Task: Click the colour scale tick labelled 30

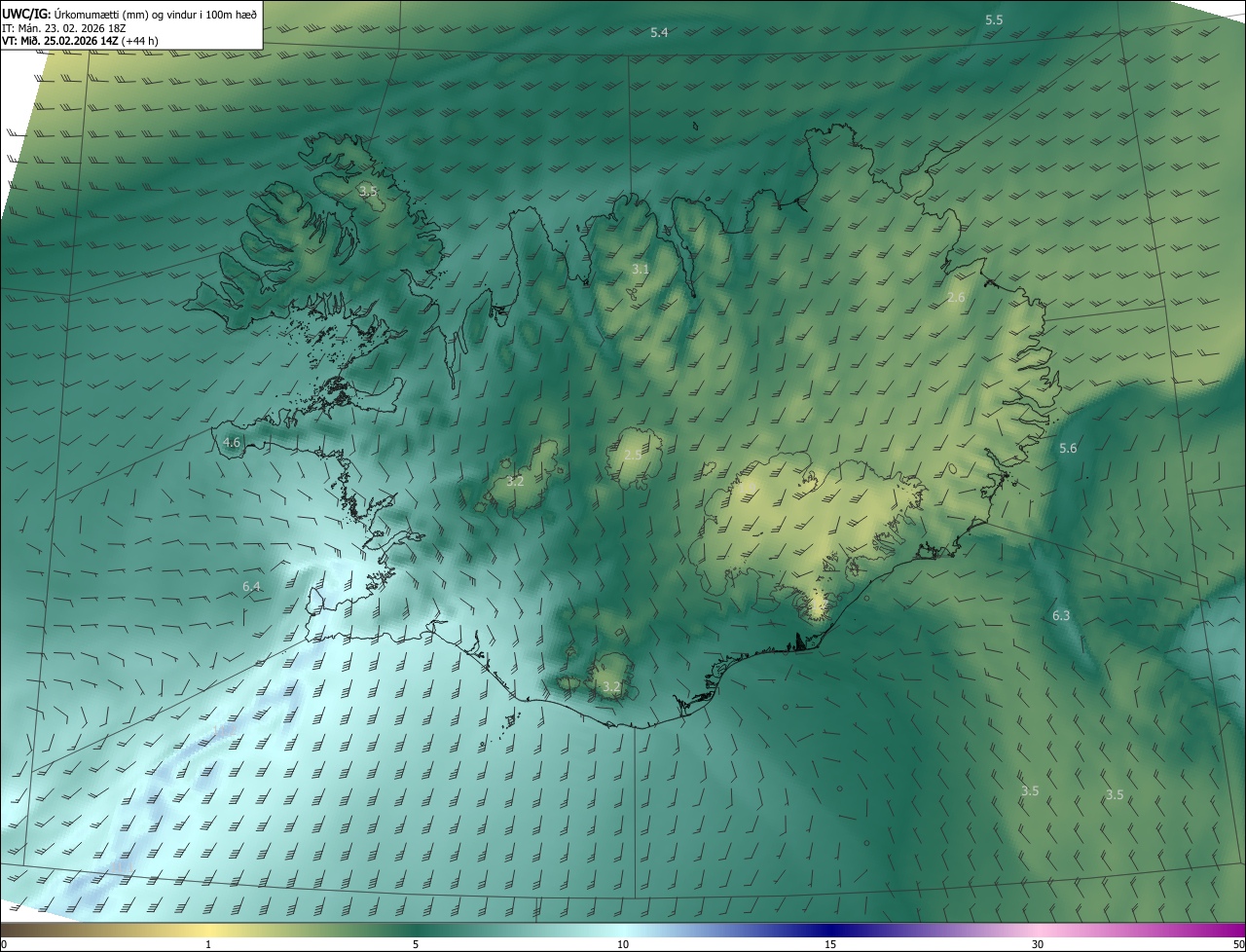Action: click(x=1038, y=944)
